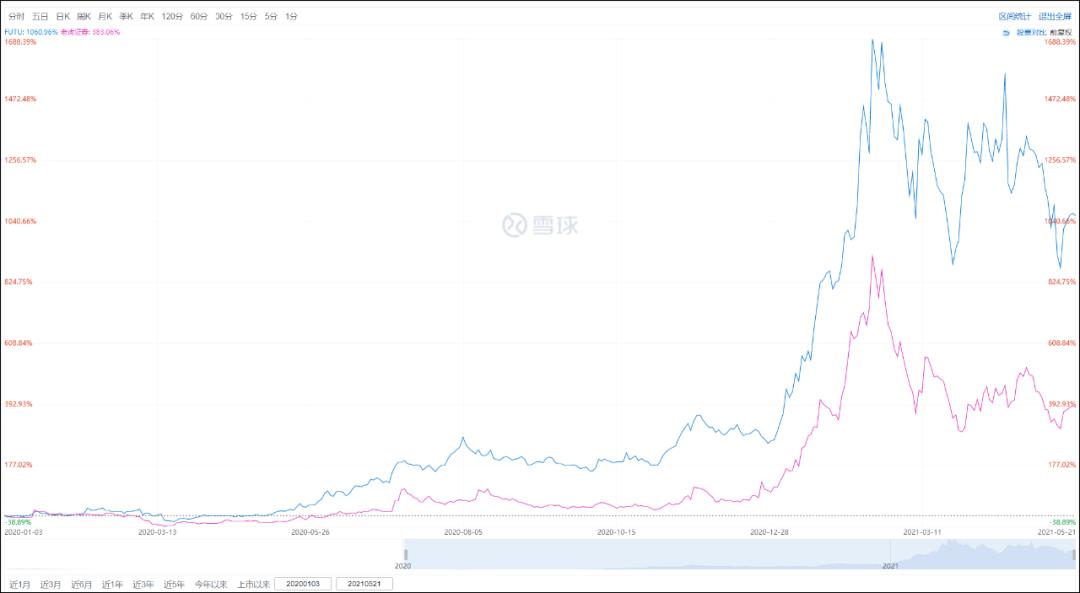
Task: Click the undo arrow icon beside 设置对比
Action: pyautogui.click(x=1005, y=32)
